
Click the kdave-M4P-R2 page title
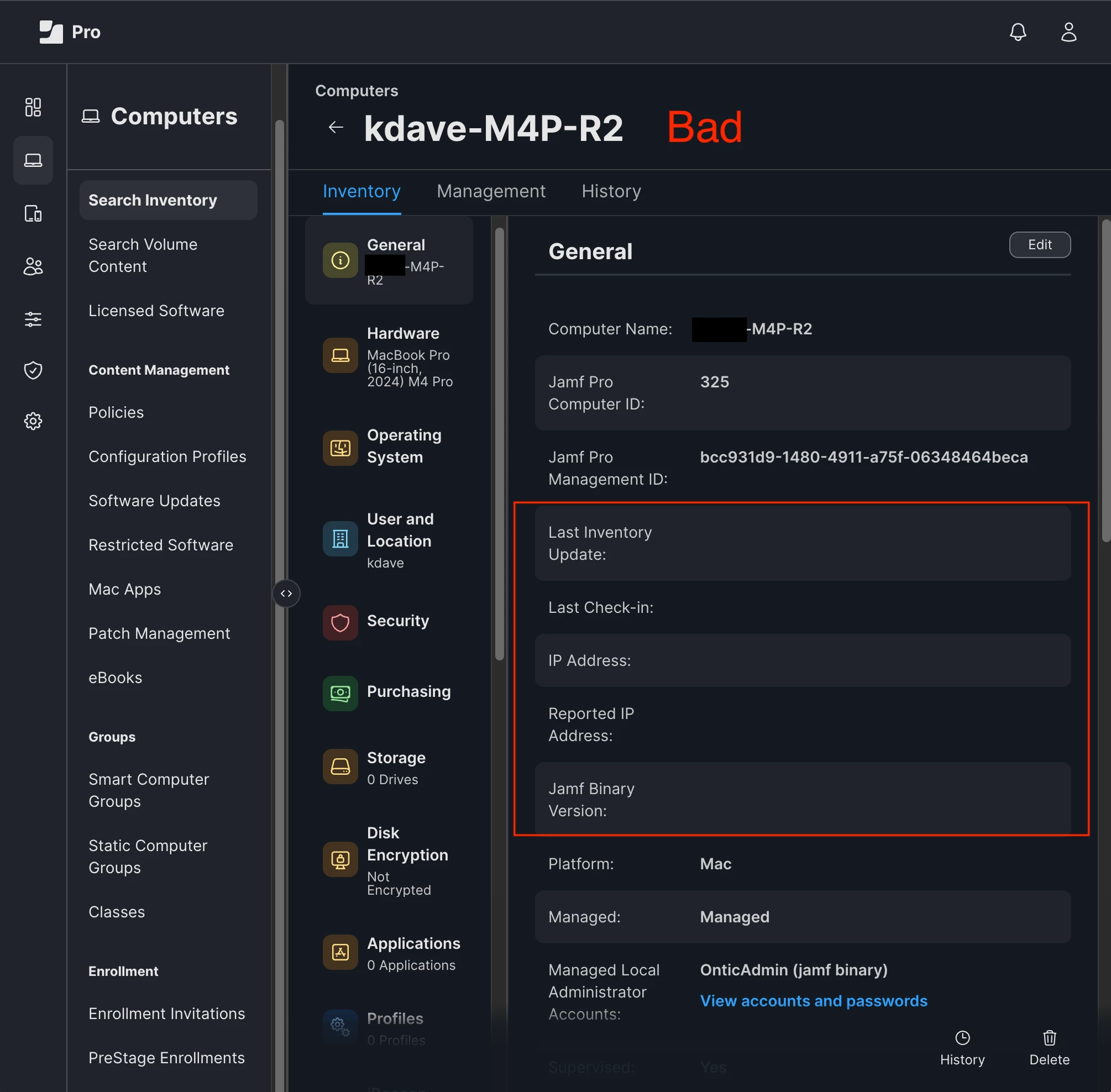pyautogui.click(x=493, y=127)
